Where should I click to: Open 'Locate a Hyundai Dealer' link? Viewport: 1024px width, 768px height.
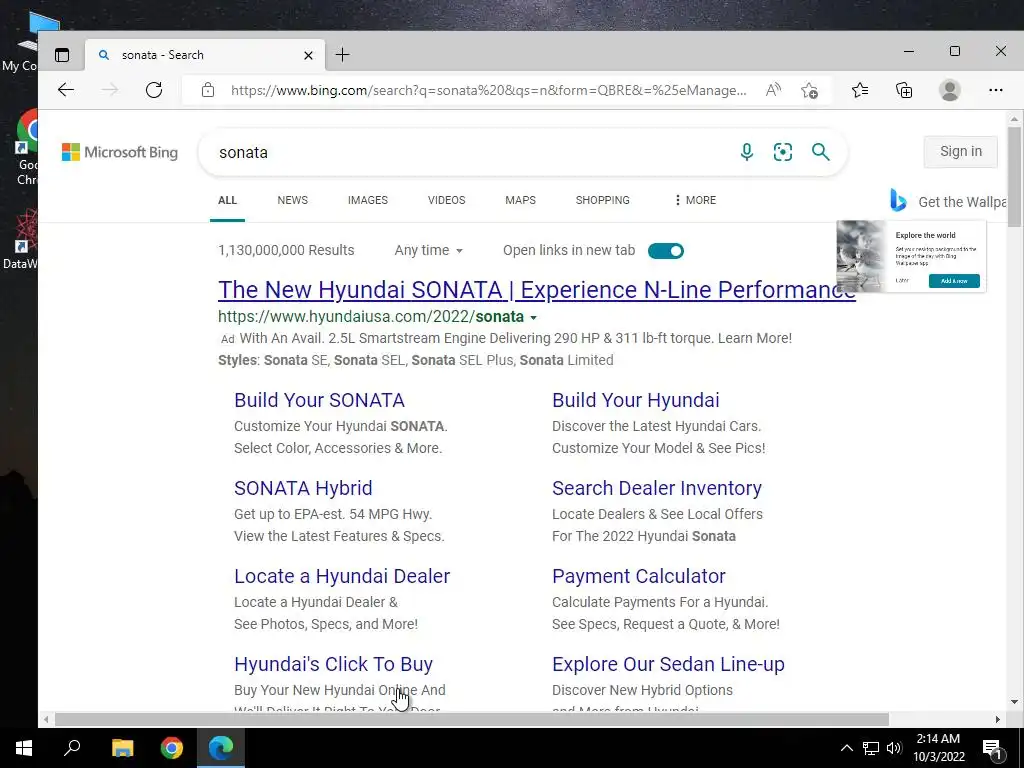point(342,576)
